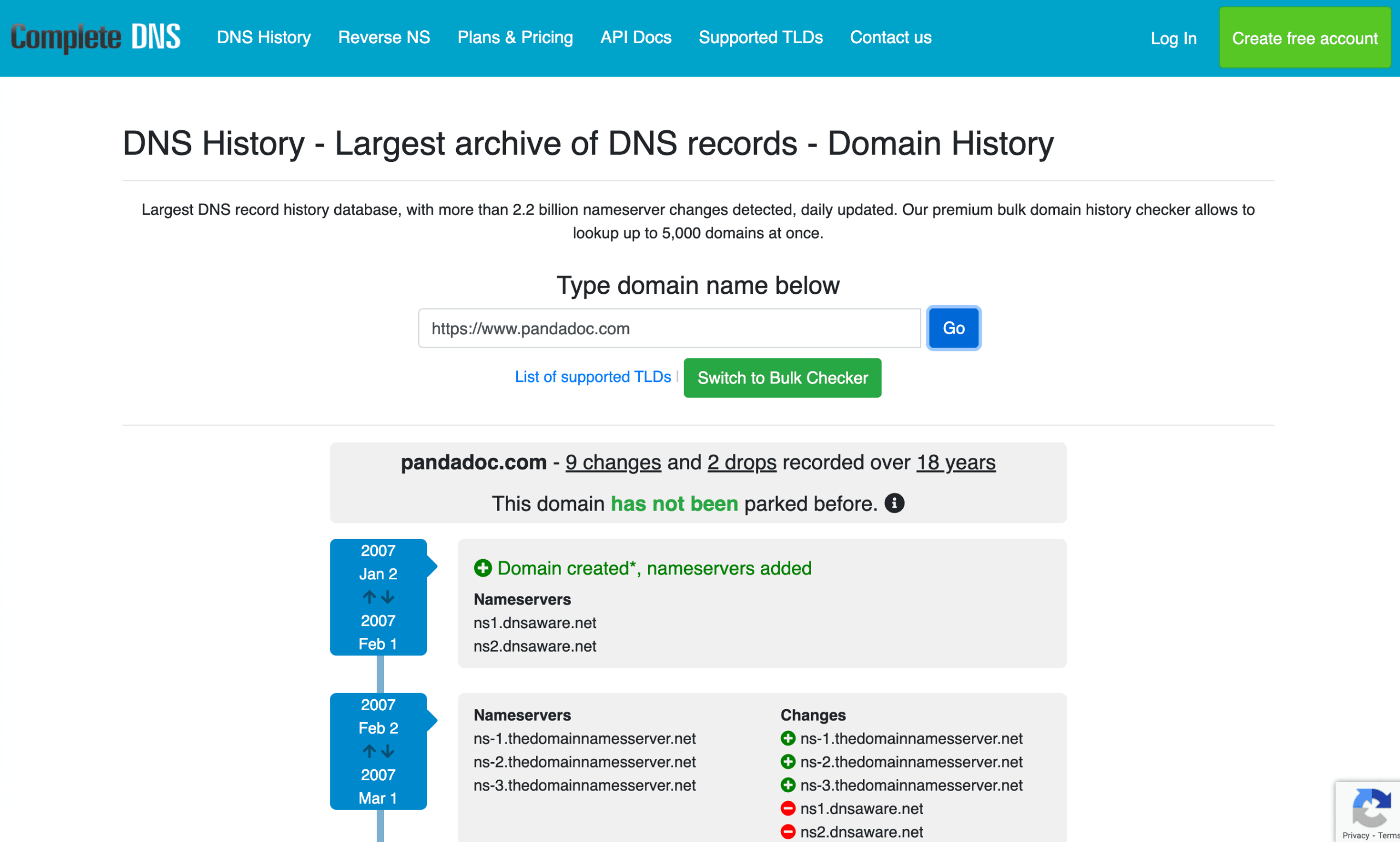Viewport: 1400px width, 842px height.
Task: Click ns-3.thedomainnamesserver.net in Nameservers column
Action: 585,785
